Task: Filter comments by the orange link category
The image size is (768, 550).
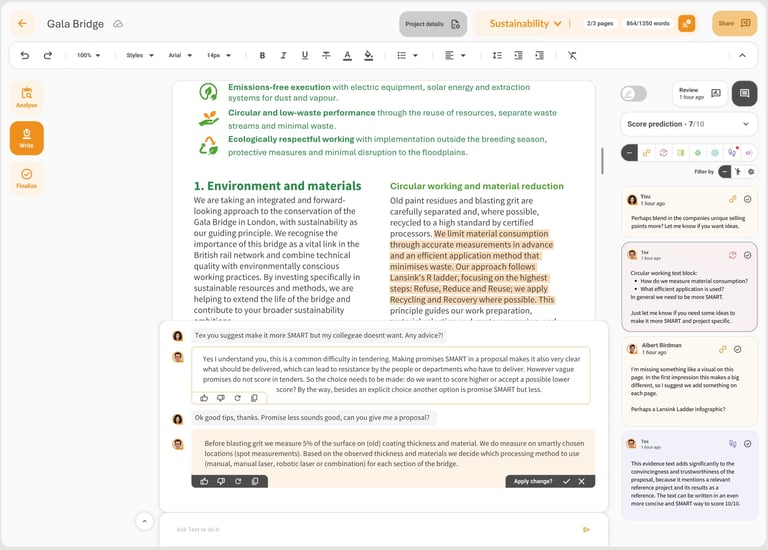Action: point(647,153)
